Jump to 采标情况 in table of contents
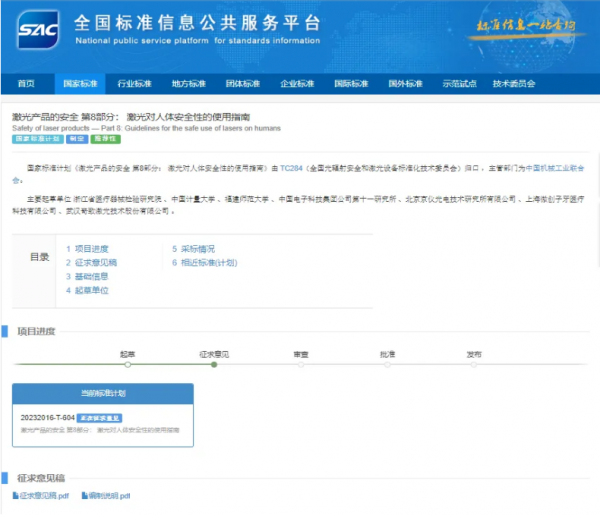This screenshot has height=515, width=600. pyautogui.click(x=197, y=249)
